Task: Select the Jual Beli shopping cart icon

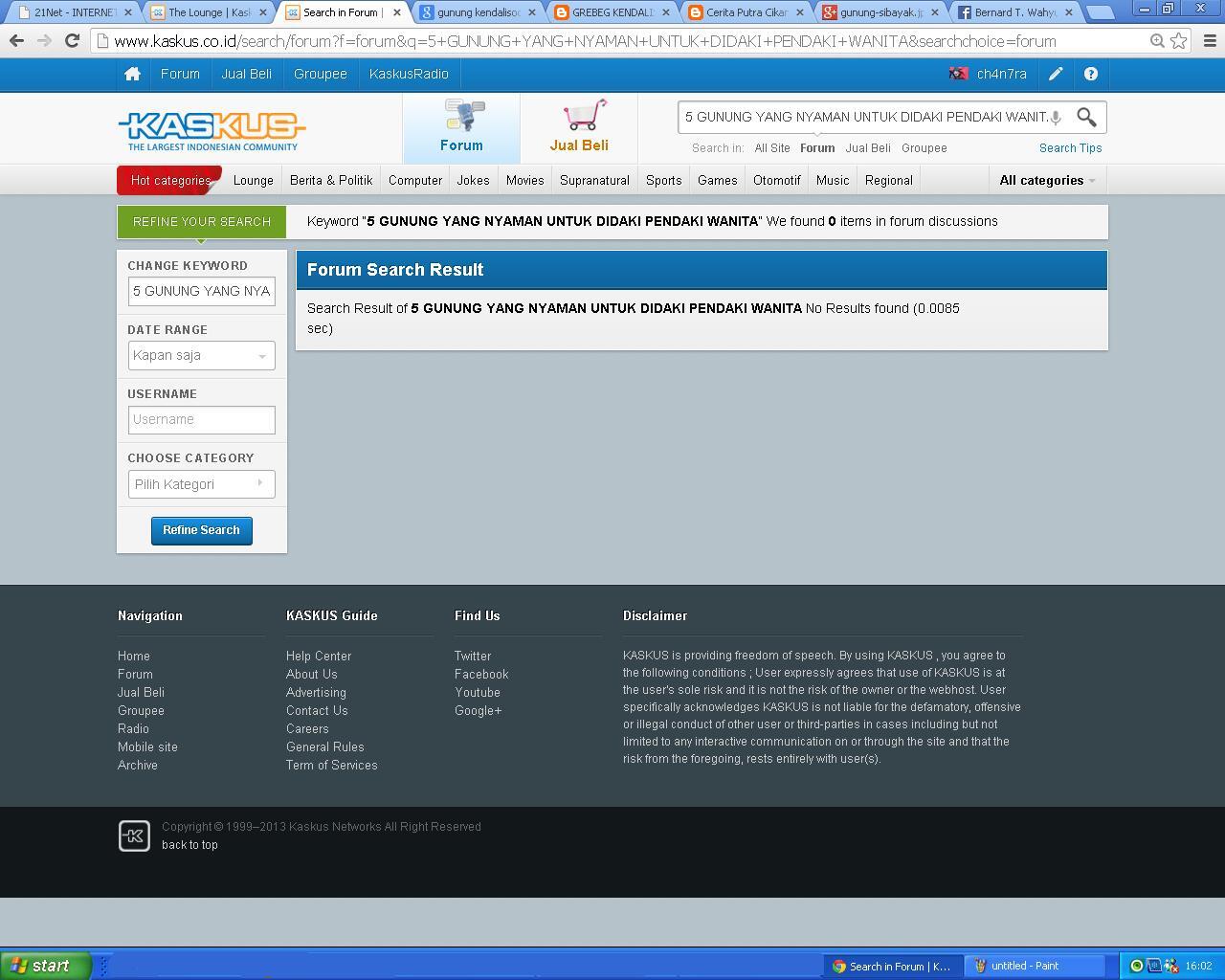Action: (x=579, y=126)
